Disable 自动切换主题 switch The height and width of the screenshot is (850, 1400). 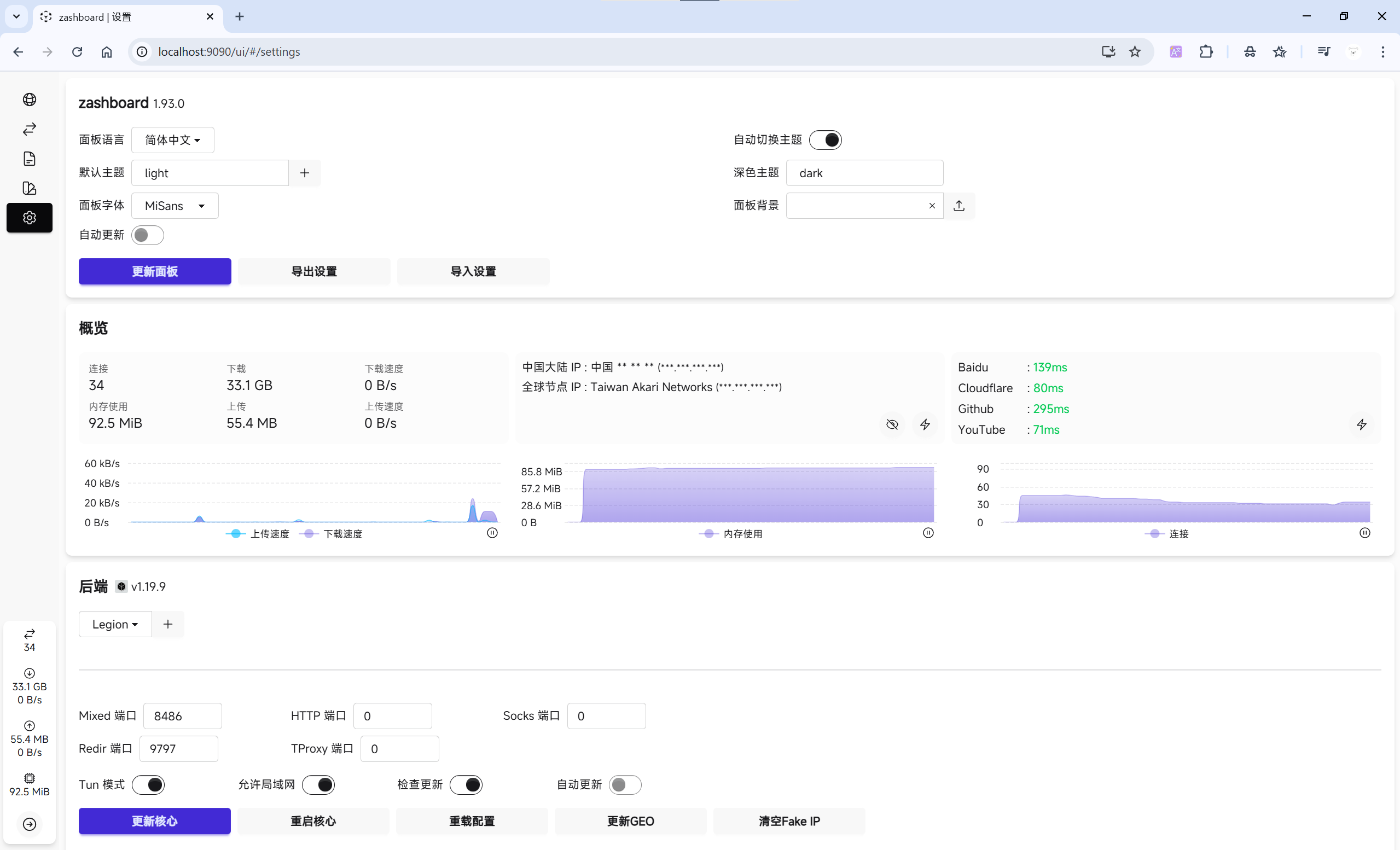[825, 140]
